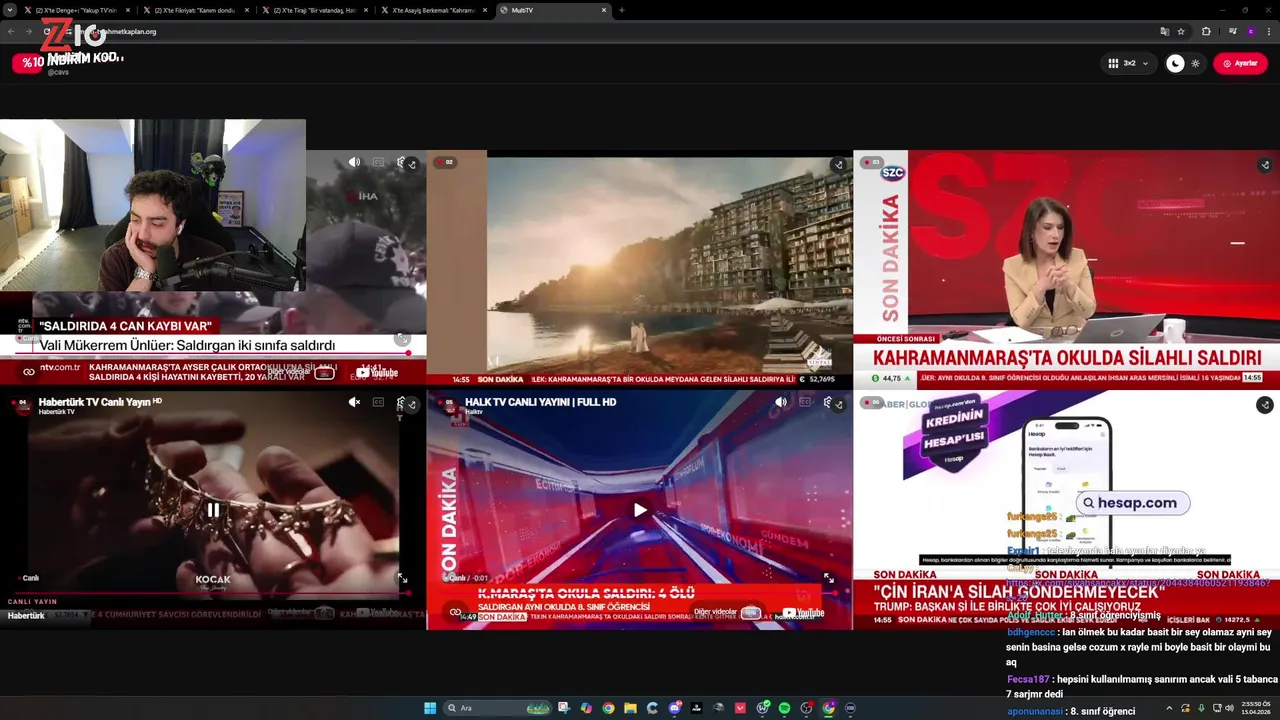Viewport: 1280px width, 720px height.
Task: Unmute the Habertürk TV stream
Action: pyautogui.click(x=354, y=402)
